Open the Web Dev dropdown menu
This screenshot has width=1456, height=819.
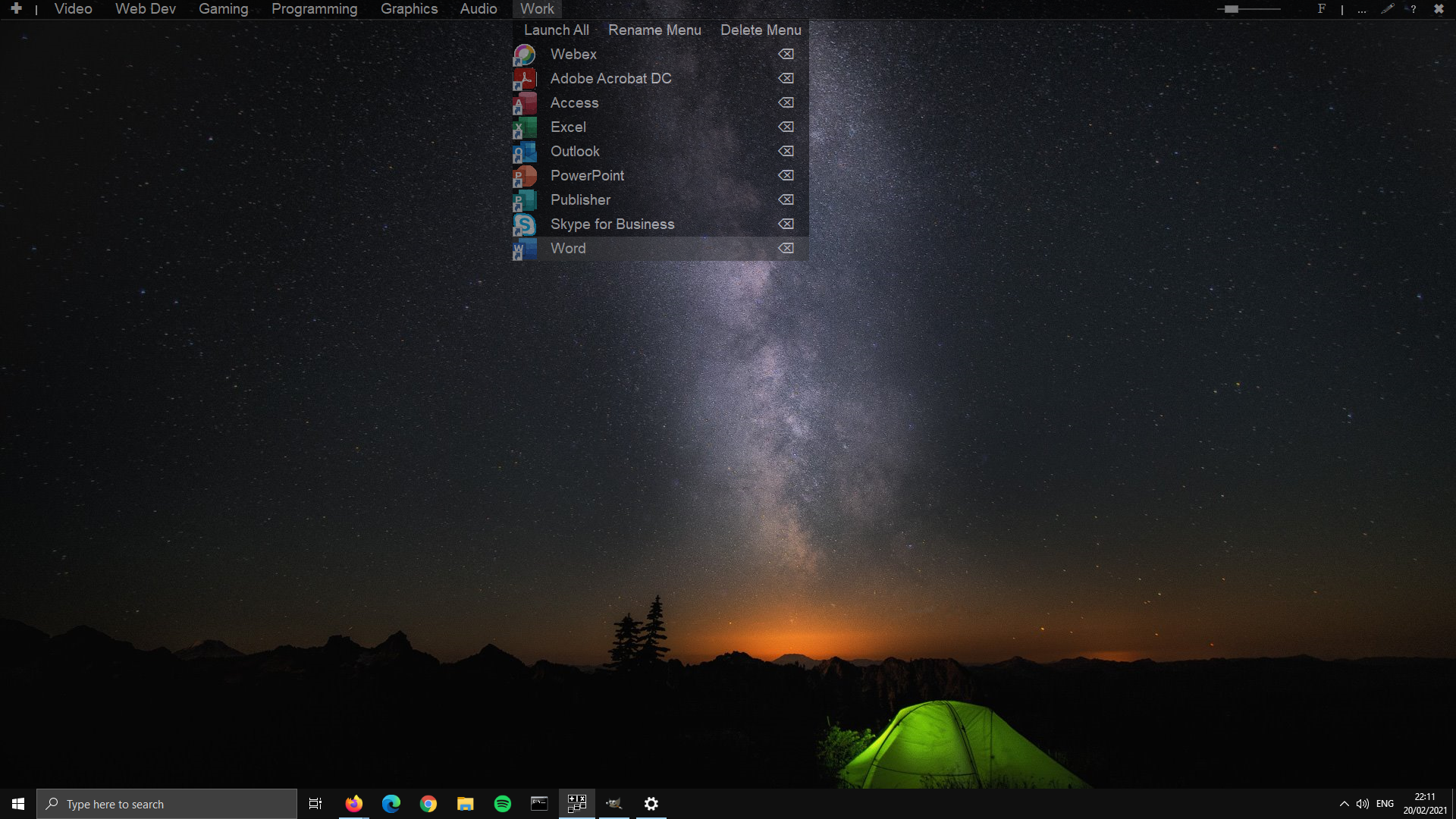(145, 9)
